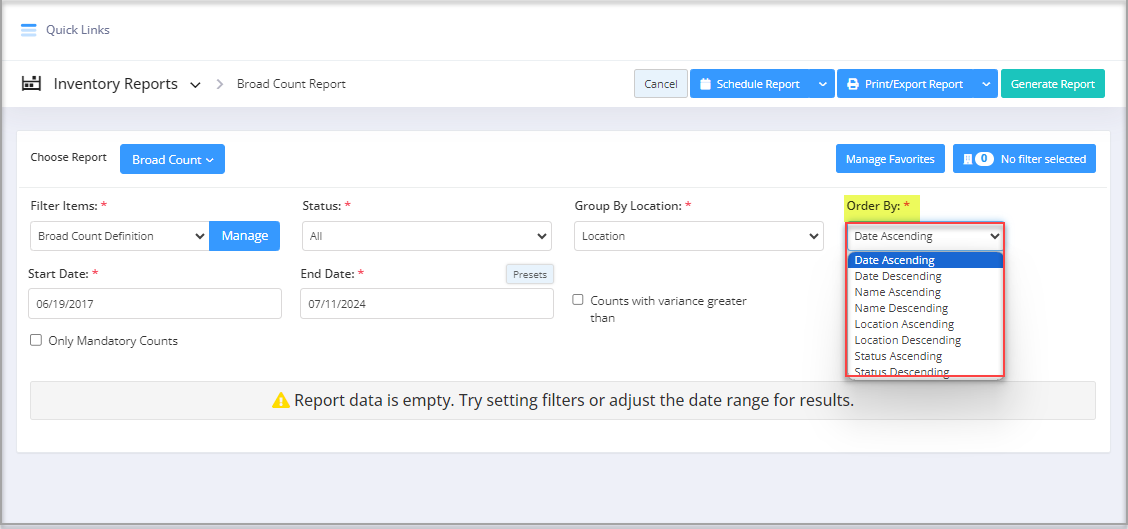
Task: Enable the Only Mandatory Counts checkbox
Action: click(38, 341)
